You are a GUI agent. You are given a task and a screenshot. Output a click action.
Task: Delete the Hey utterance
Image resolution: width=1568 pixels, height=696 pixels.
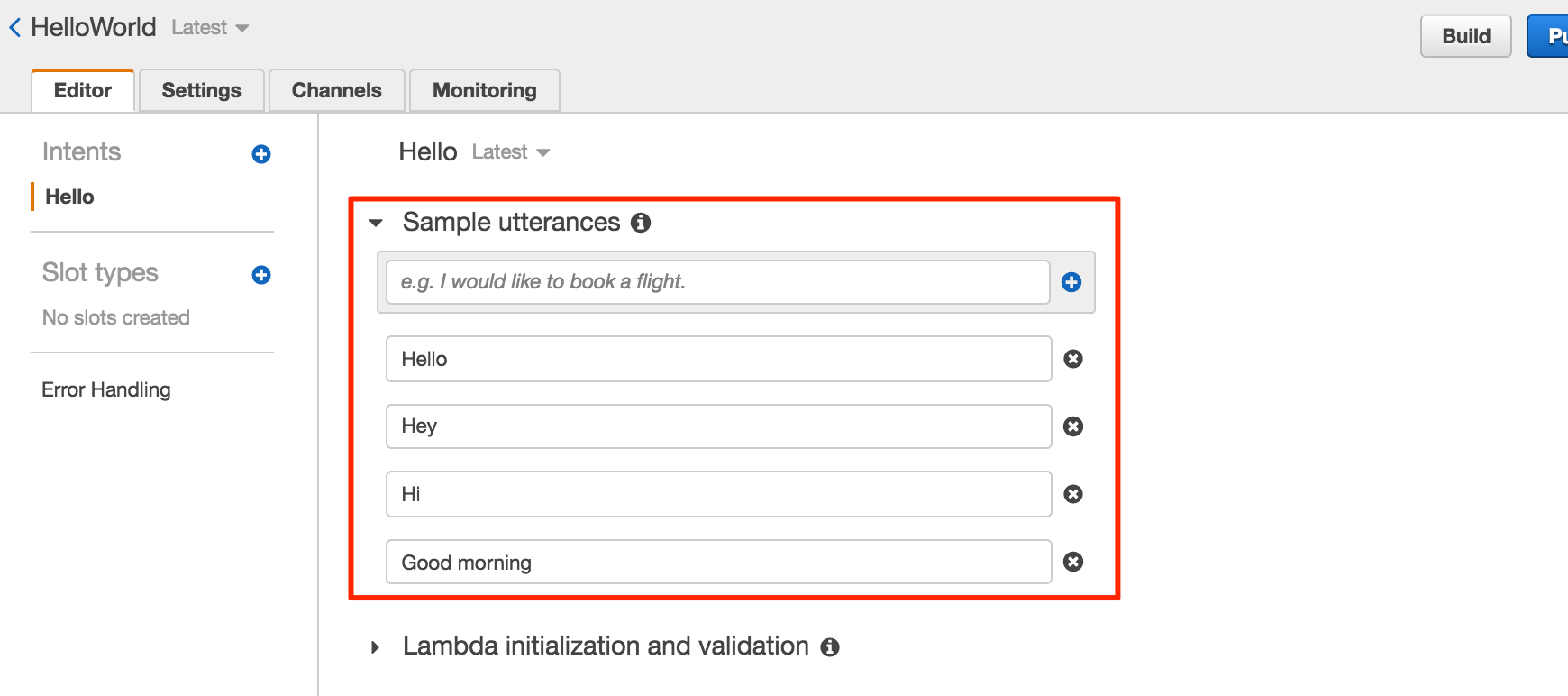(x=1073, y=426)
